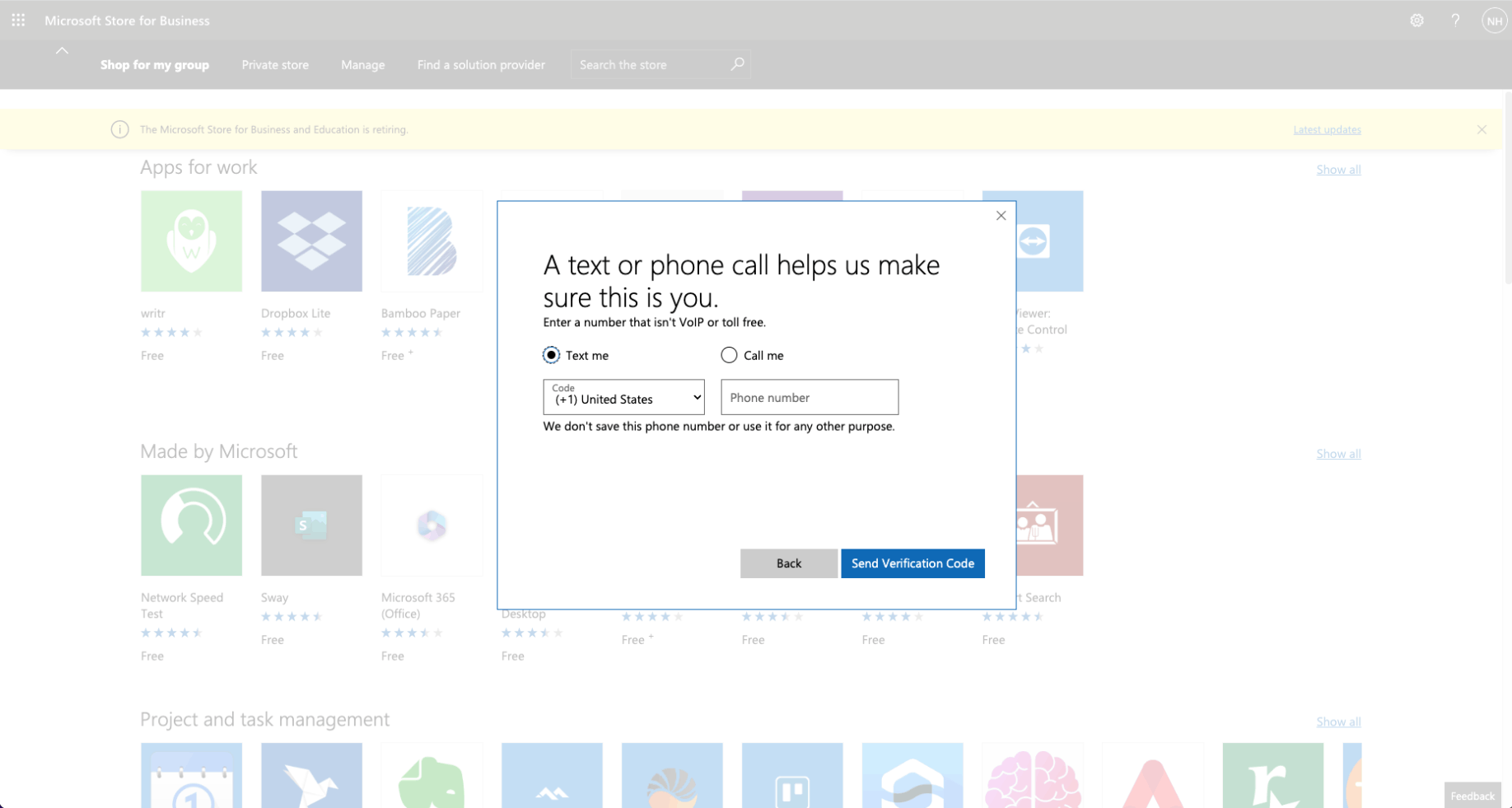Click the Back button
The image size is (1512, 808).
(x=789, y=563)
